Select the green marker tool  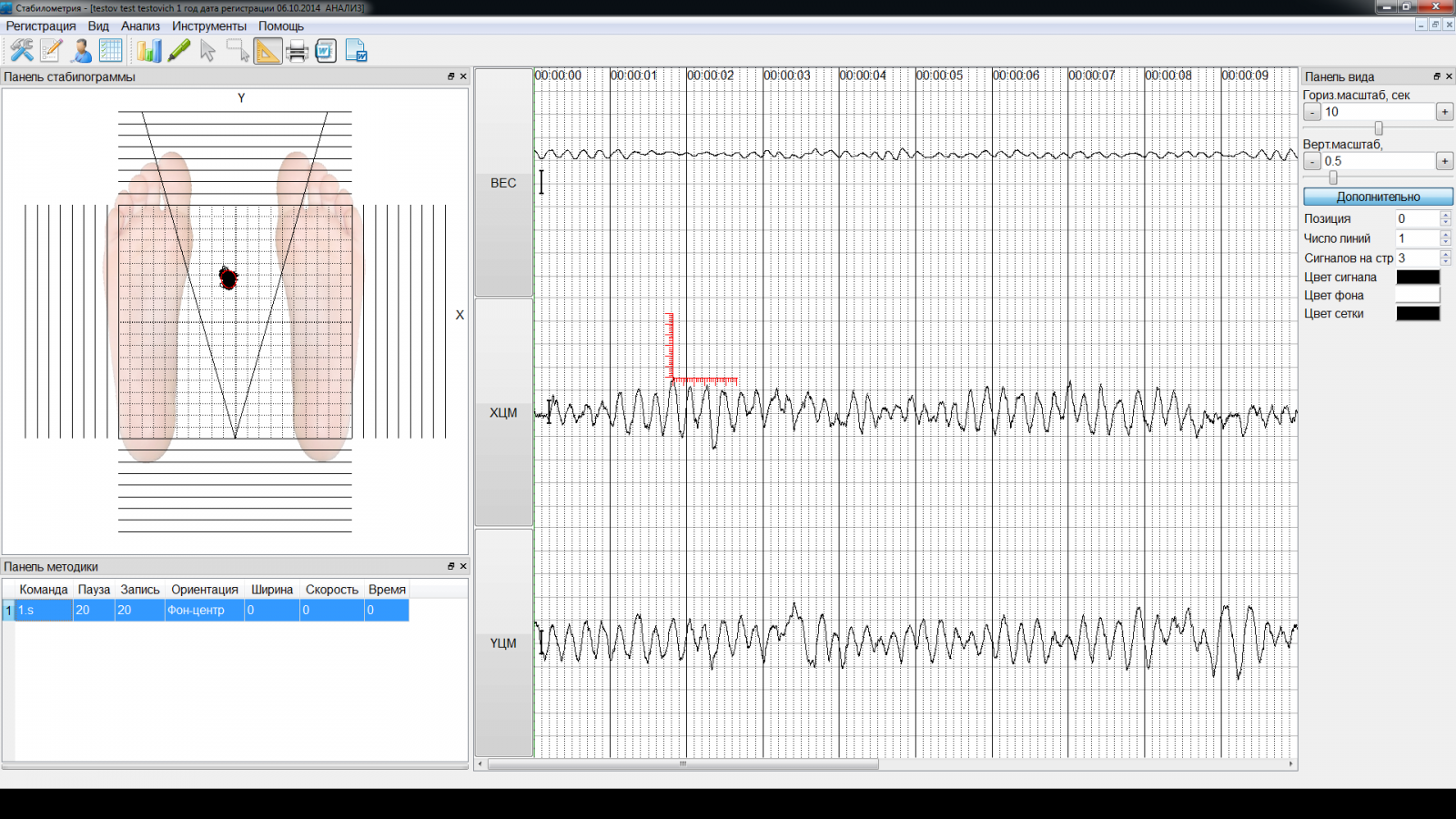coord(179,51)
